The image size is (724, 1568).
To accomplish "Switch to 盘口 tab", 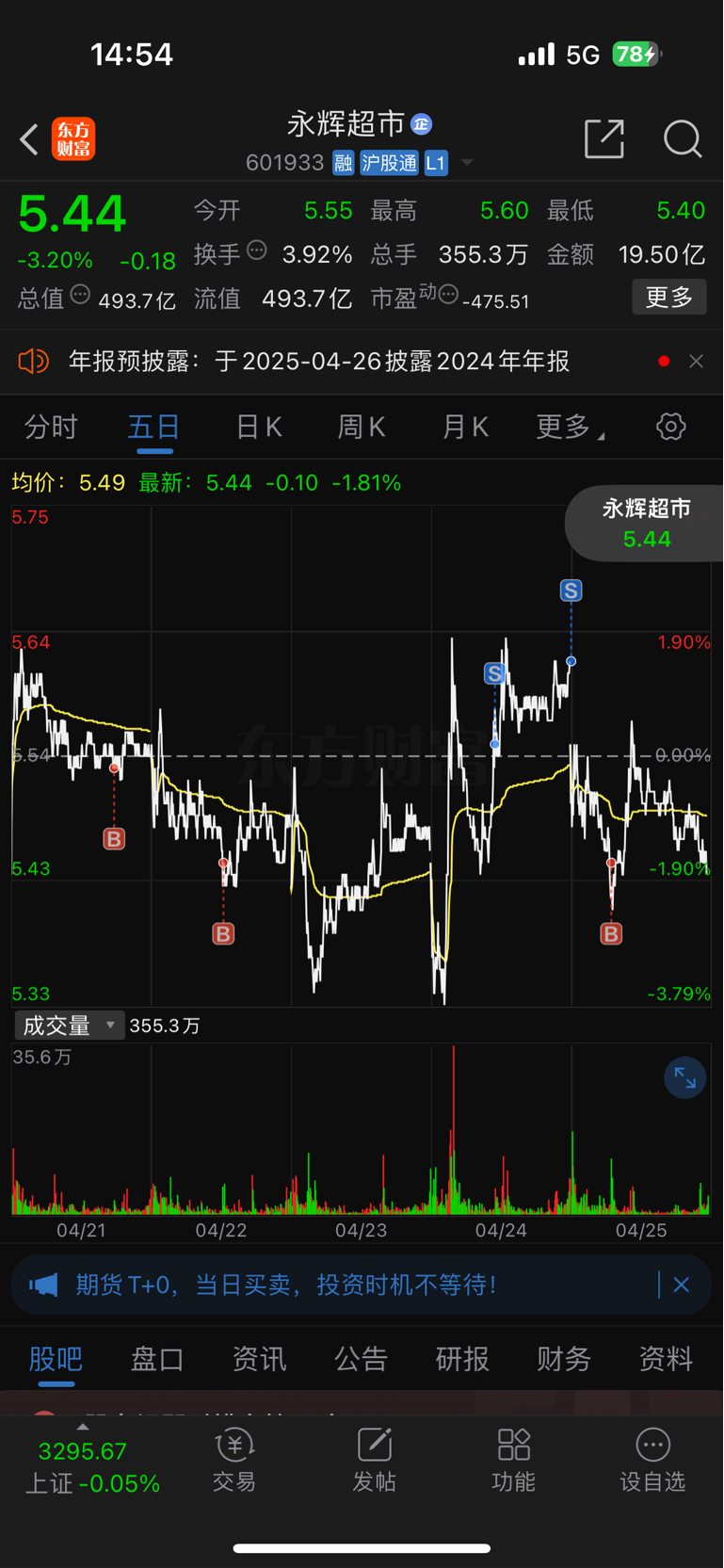I will pyautogui.click(x=157, y=1359).
